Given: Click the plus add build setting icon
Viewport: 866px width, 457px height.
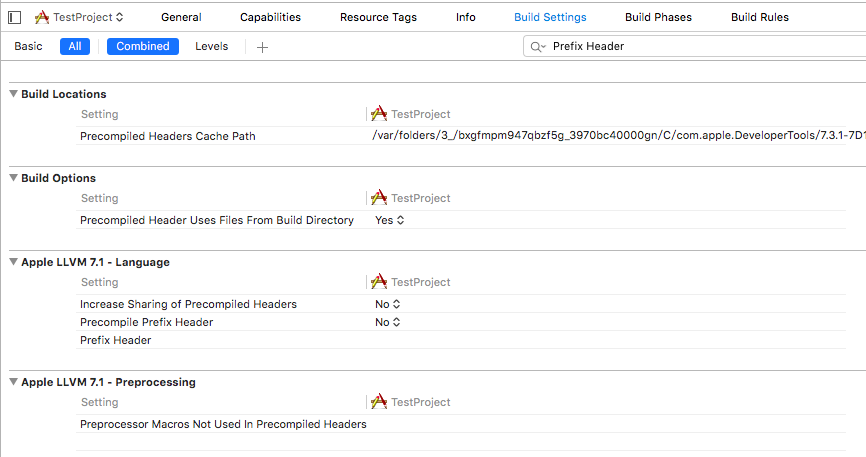Looking at the screenshot, I should [262, 48].
